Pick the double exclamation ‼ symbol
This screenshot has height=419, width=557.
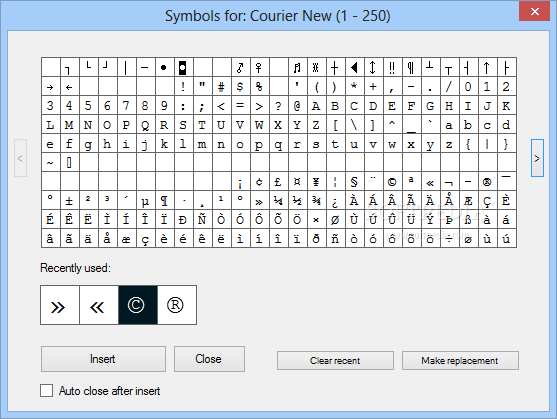tap(392, 67)
